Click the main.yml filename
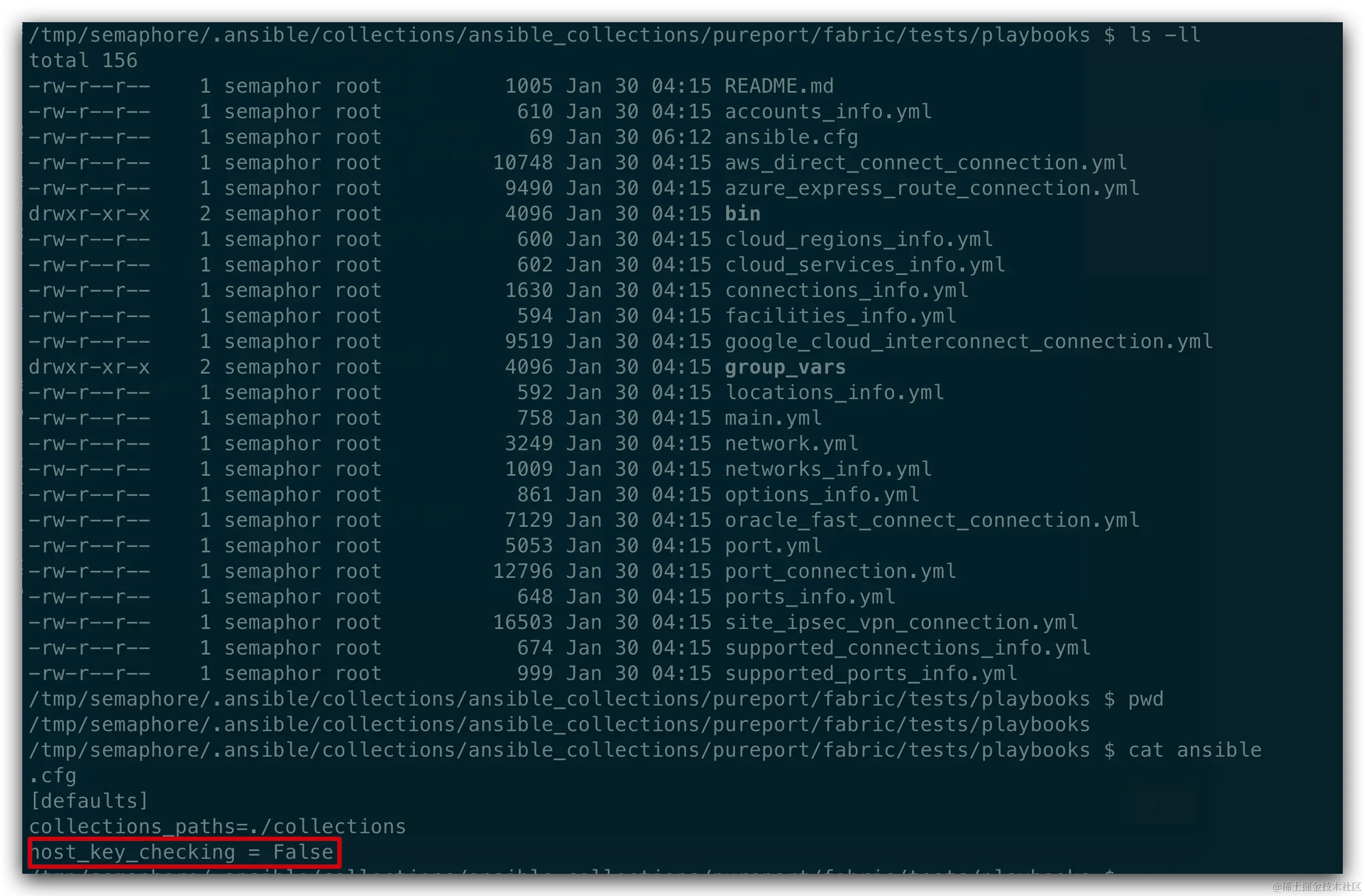 tap(772, 418)
